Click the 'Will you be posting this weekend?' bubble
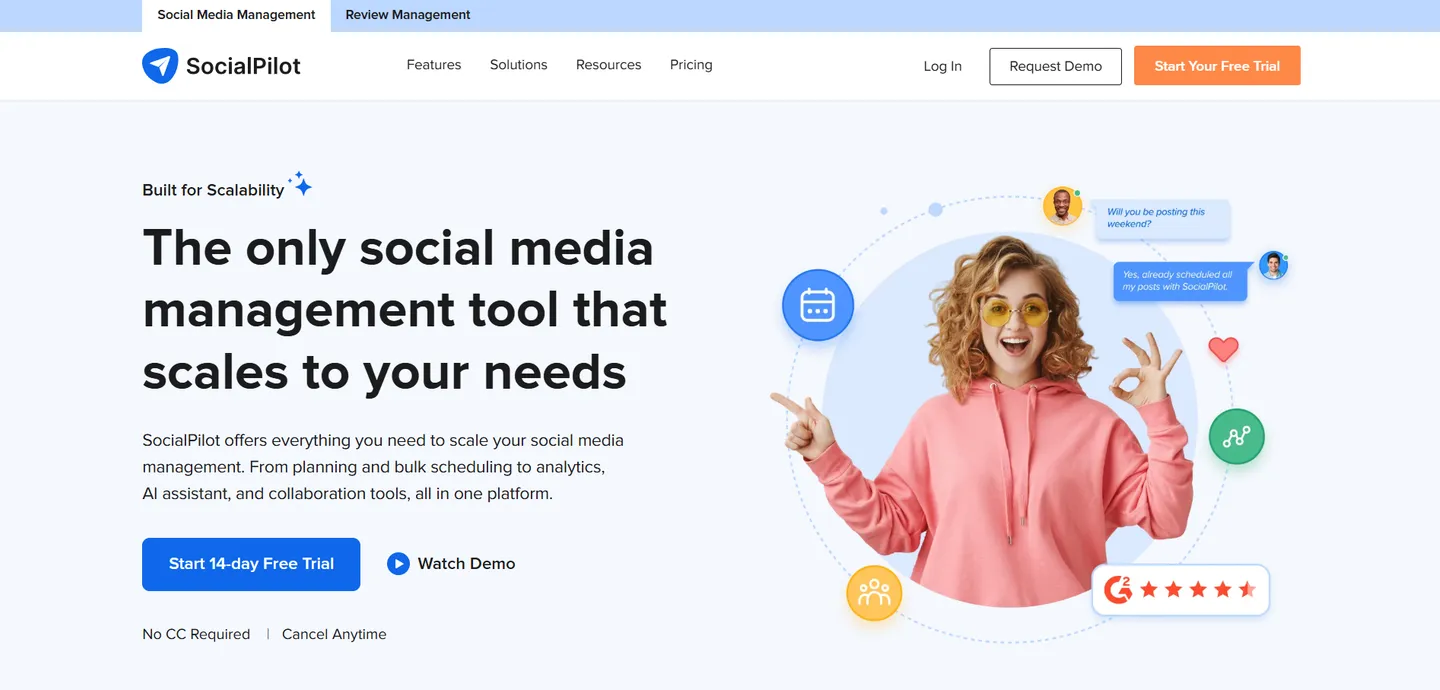The image size is (1440, 690). click(x=1163, y=218)
